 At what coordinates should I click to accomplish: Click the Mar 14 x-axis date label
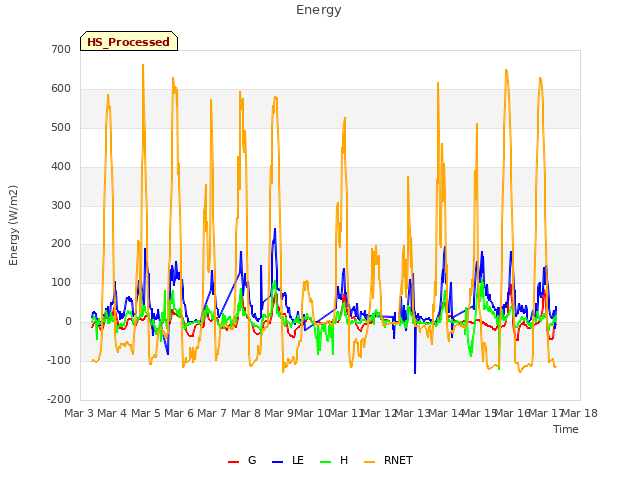446,413
